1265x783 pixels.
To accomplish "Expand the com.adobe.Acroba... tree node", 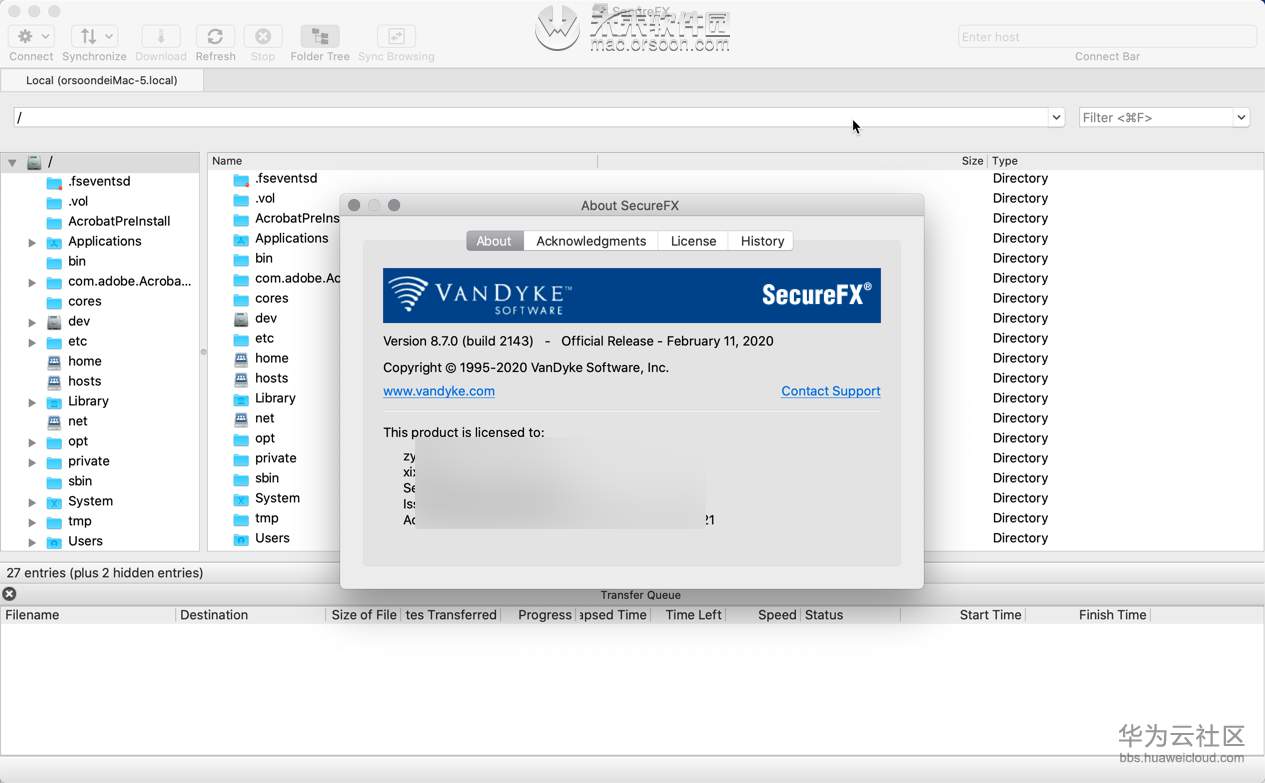I will [x=32, y=282].
